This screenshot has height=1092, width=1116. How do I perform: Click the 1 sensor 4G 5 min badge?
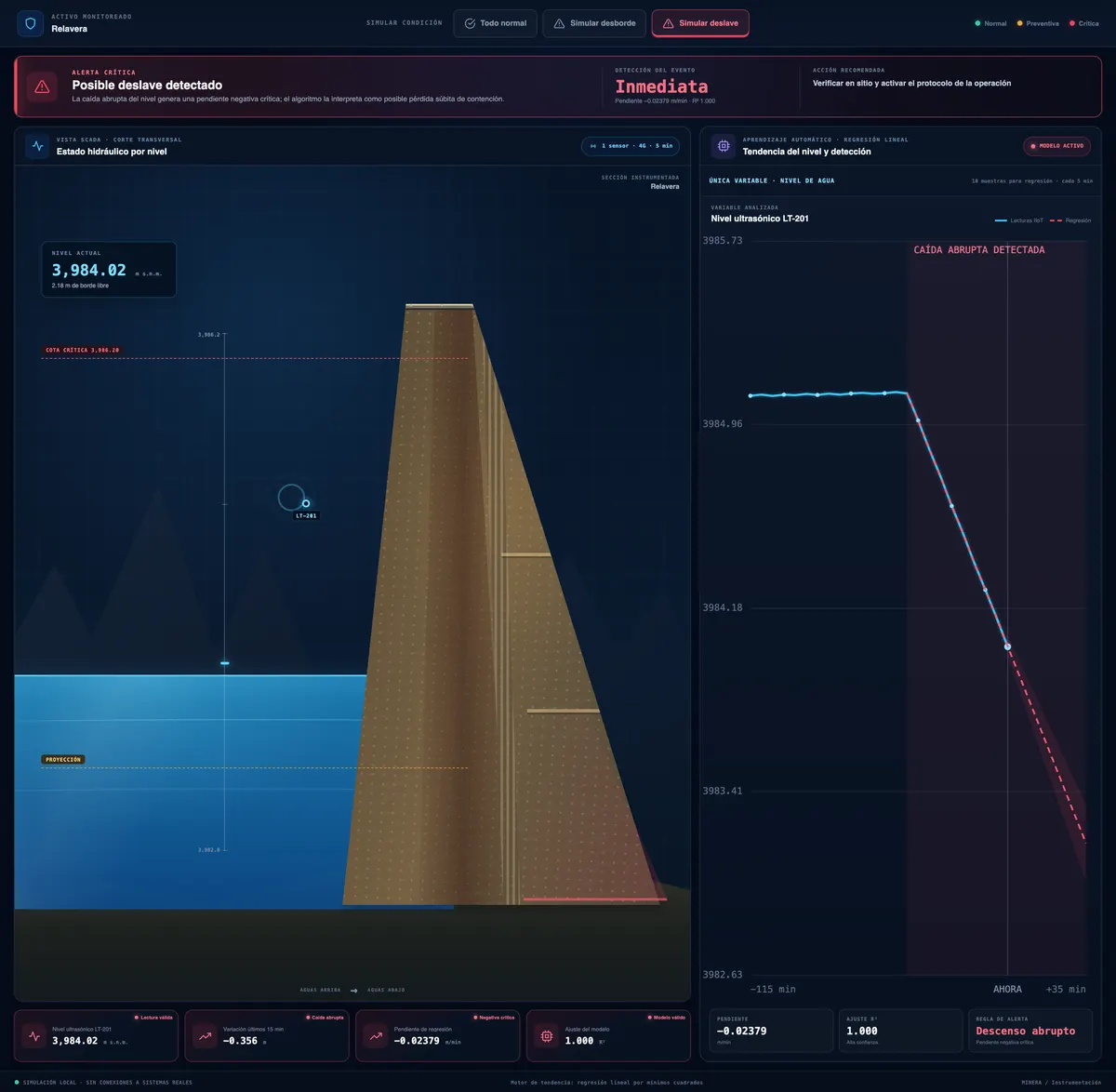(631, 146)
